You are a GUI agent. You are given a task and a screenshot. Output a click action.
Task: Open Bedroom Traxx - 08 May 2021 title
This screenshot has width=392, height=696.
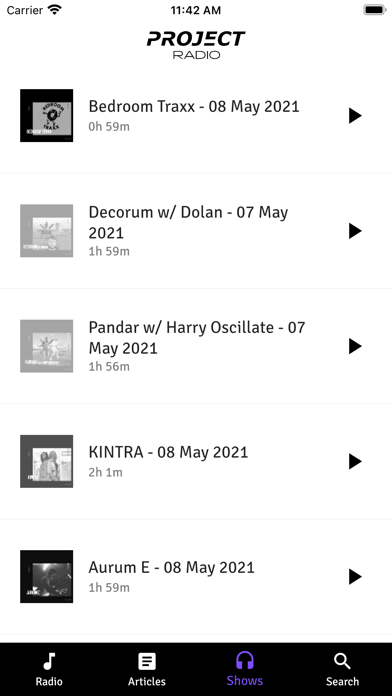[194, 107]
